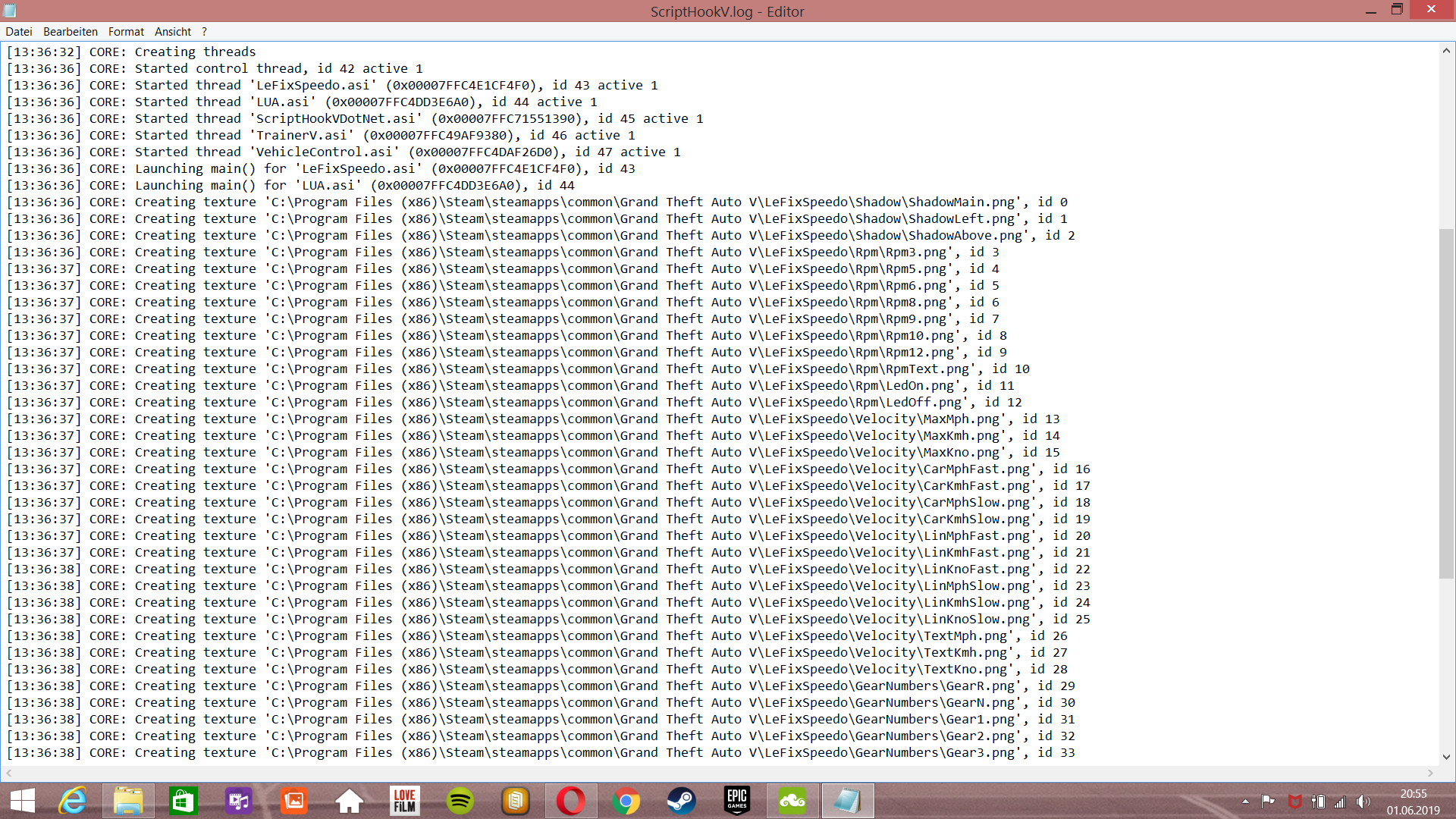Launch Spotify from the taskbar
Viewport: 1456px width, 819px height.
[460, 801]
